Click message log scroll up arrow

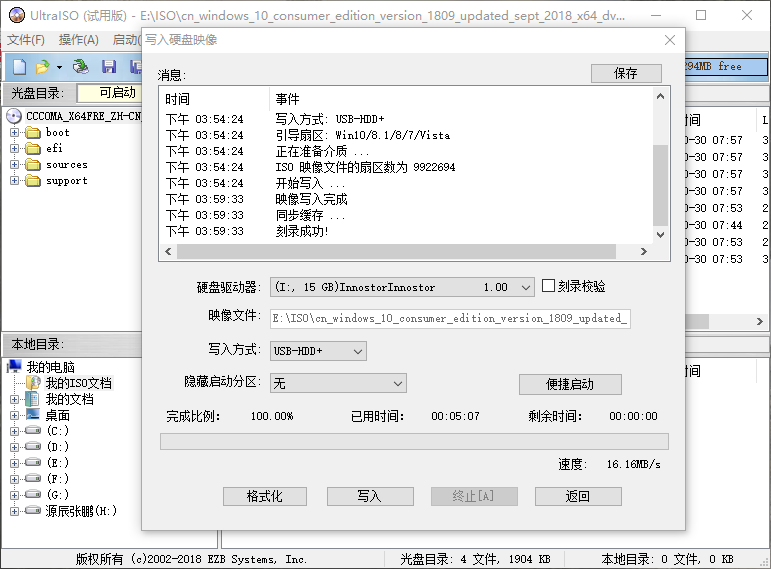click(660, 96)
